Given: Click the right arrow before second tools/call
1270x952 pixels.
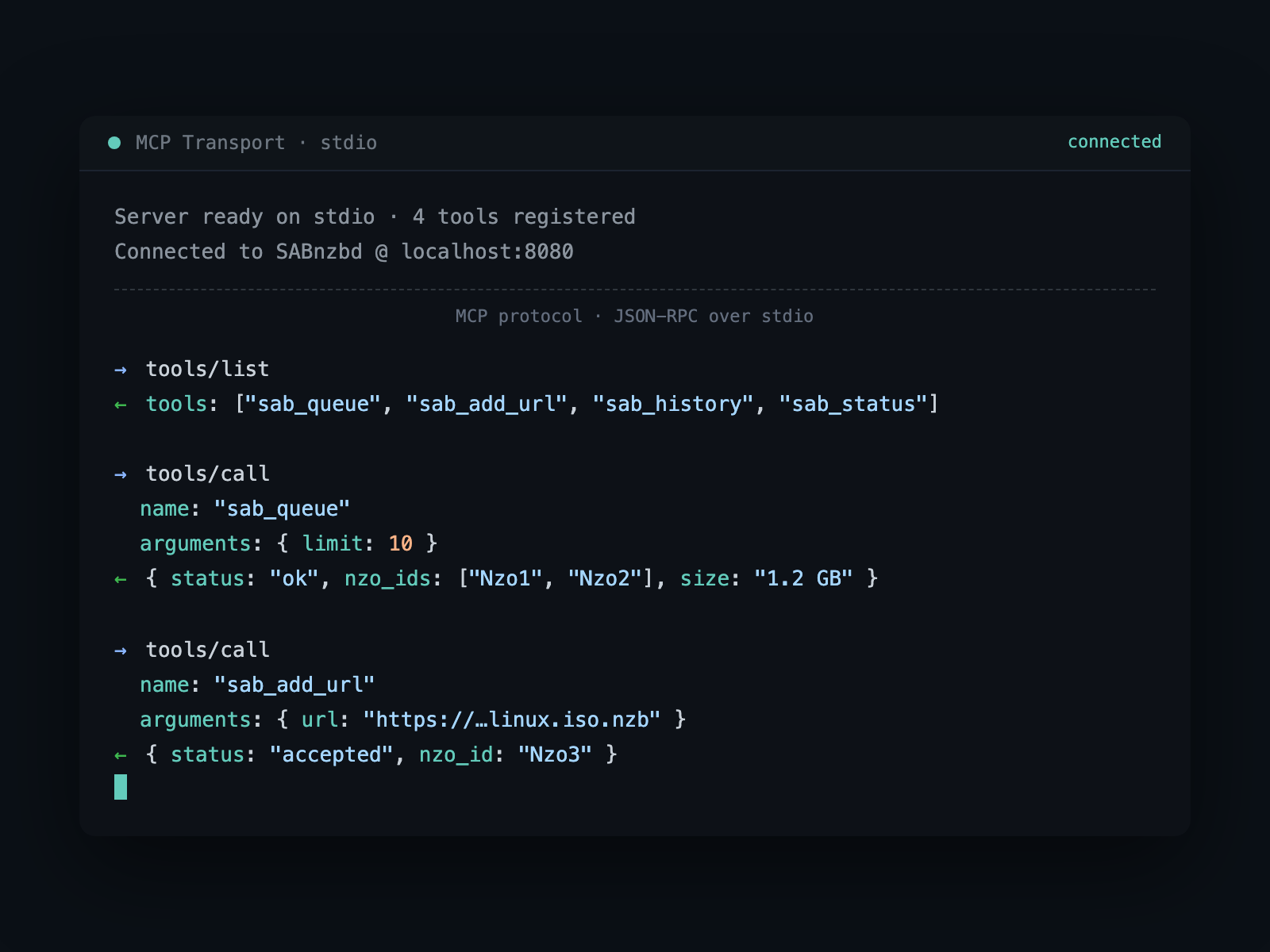Looking at the screenshot, I should click(x=121, y=651).
